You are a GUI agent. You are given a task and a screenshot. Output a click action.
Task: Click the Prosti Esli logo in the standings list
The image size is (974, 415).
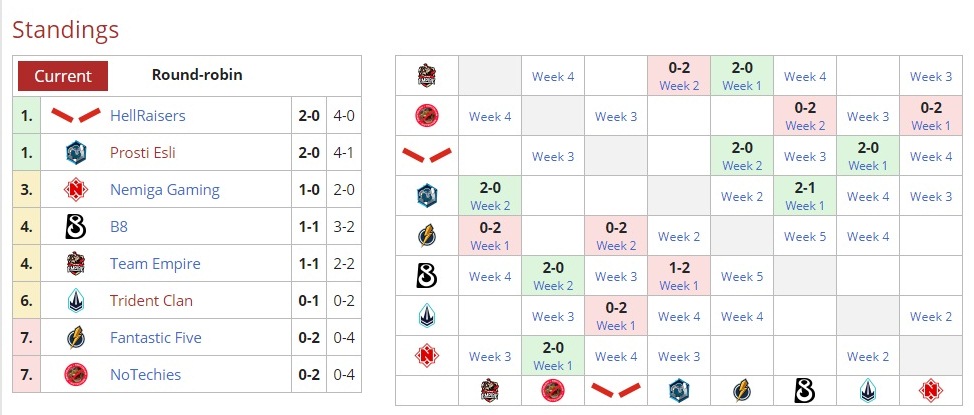(77, 153)
